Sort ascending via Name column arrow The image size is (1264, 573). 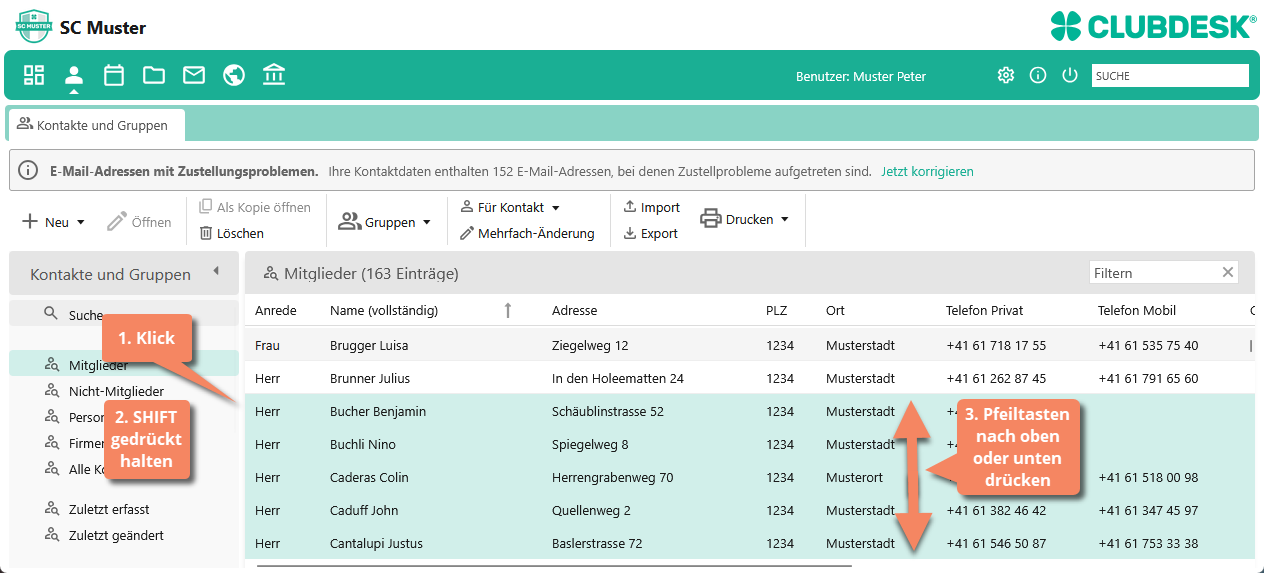point(508,310)
